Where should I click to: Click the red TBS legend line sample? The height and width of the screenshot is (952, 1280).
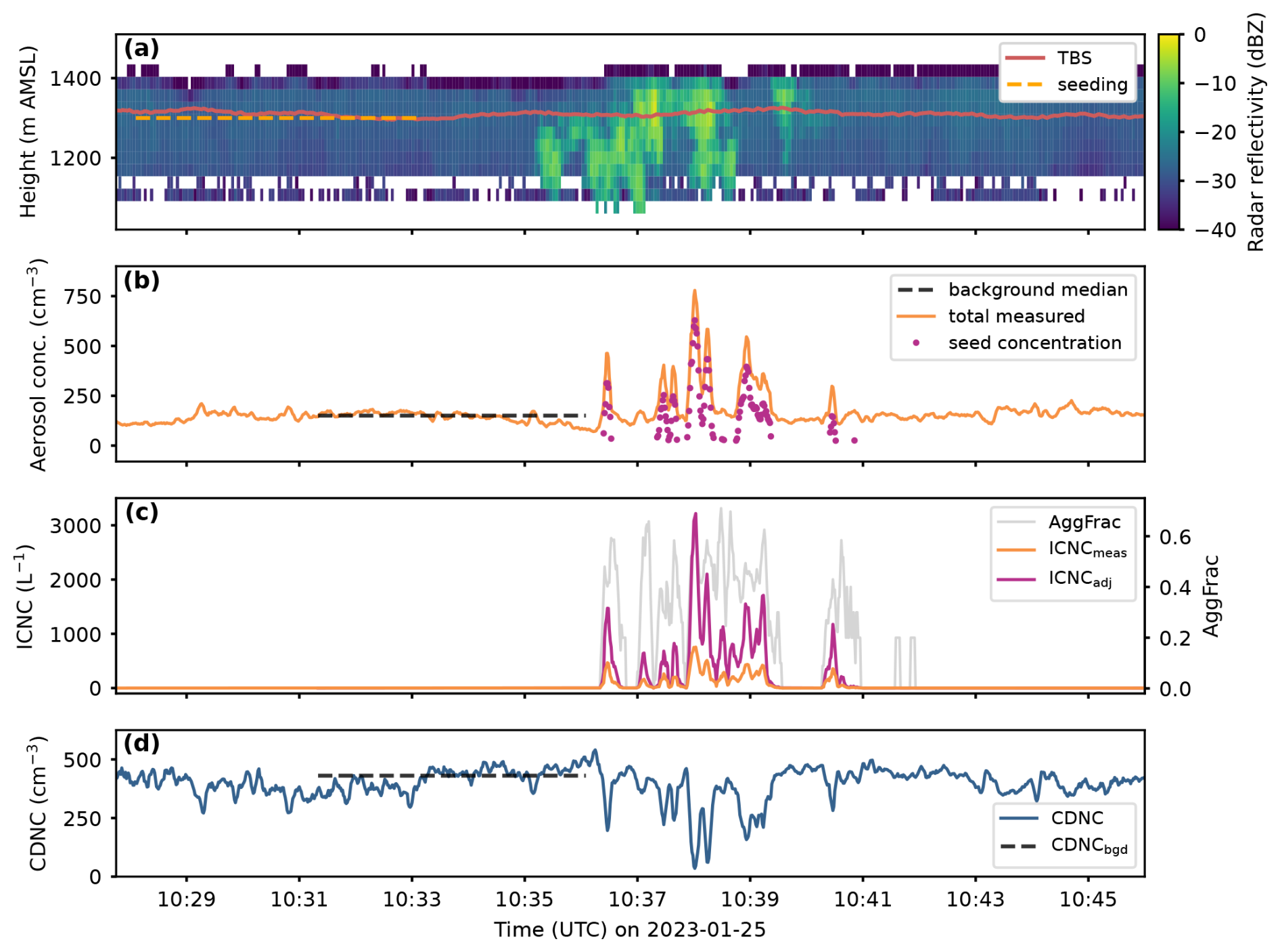pos(1024,58)
